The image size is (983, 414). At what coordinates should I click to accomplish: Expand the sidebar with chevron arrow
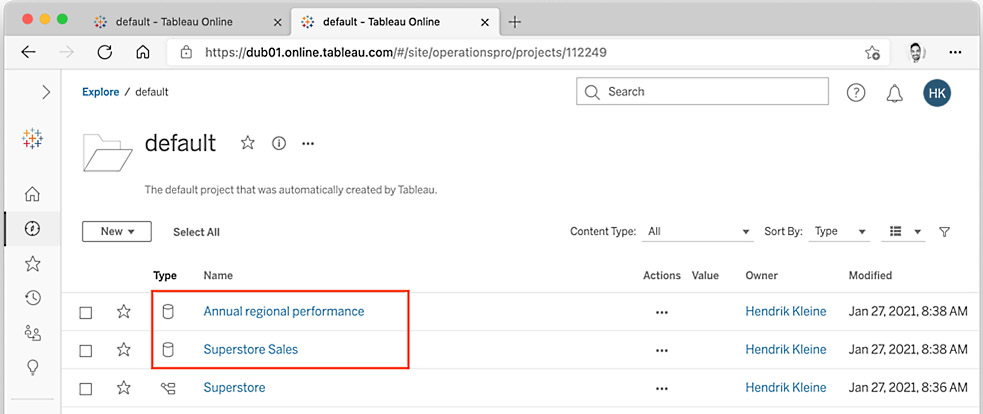pos(46,92)
